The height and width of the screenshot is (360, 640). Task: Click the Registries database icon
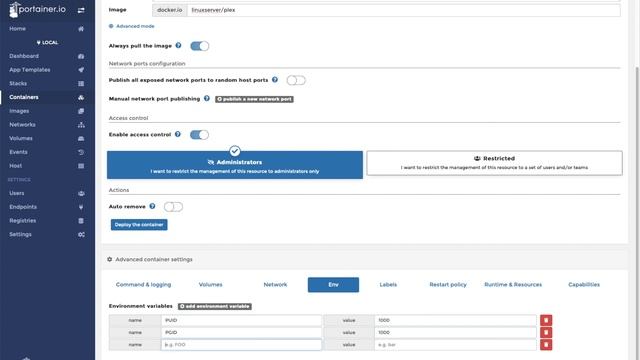[x=81, y=221]
